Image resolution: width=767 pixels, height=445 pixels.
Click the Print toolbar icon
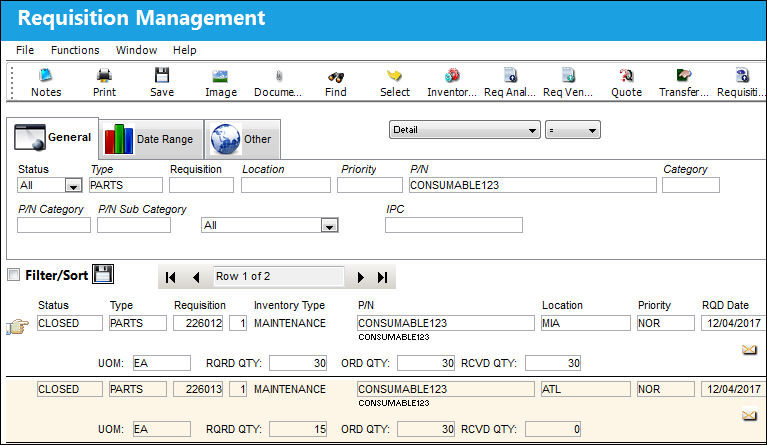tap(104, 76)
